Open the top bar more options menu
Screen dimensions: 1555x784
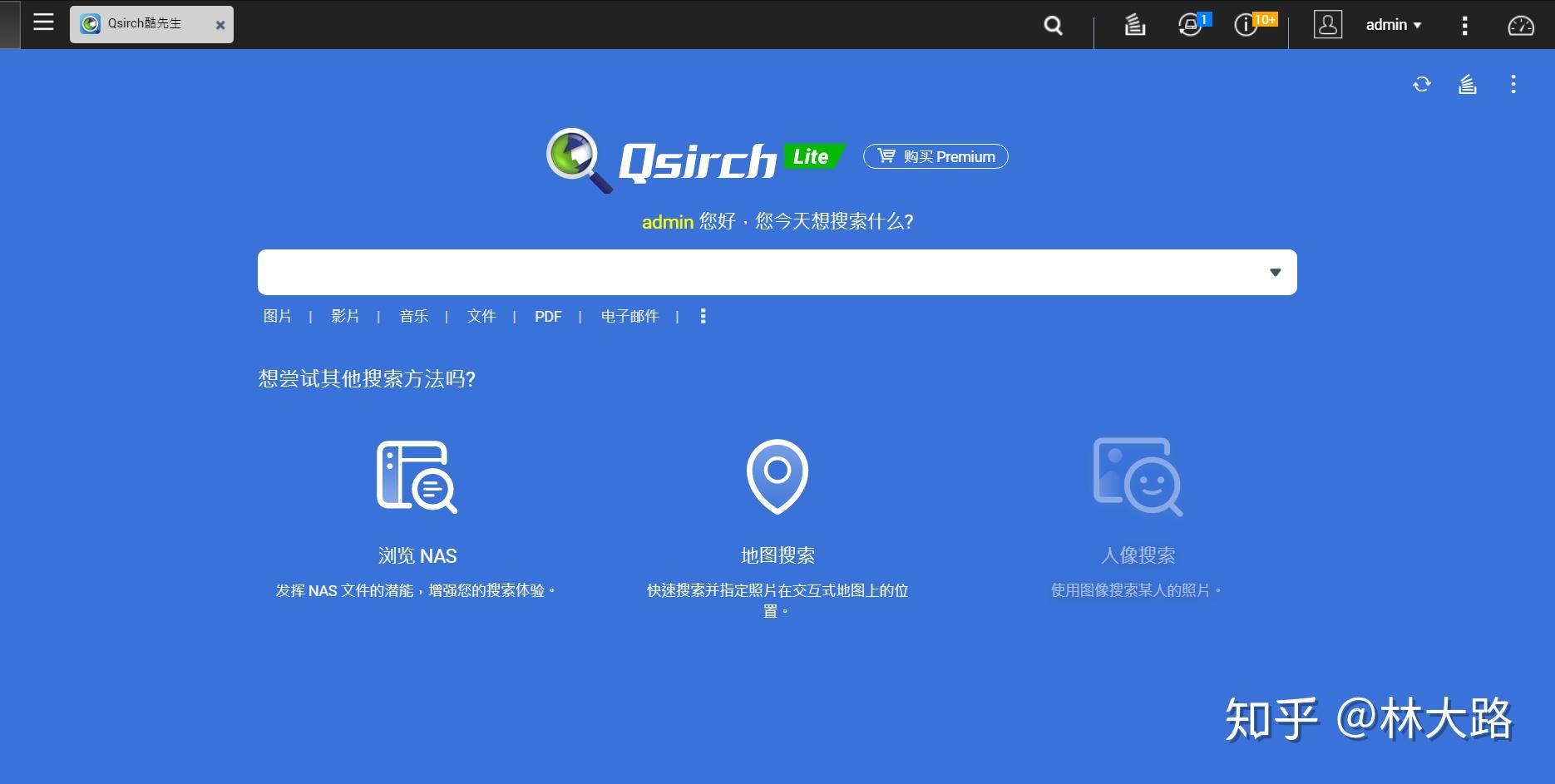(x=1464, y=25)
